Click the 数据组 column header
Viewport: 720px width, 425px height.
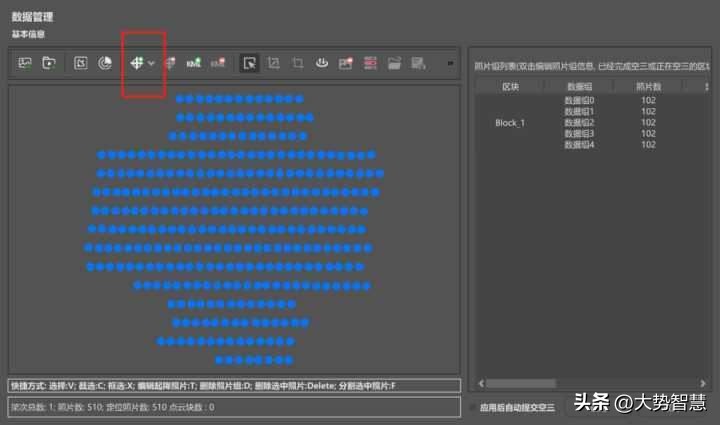(x=579, y=87)
